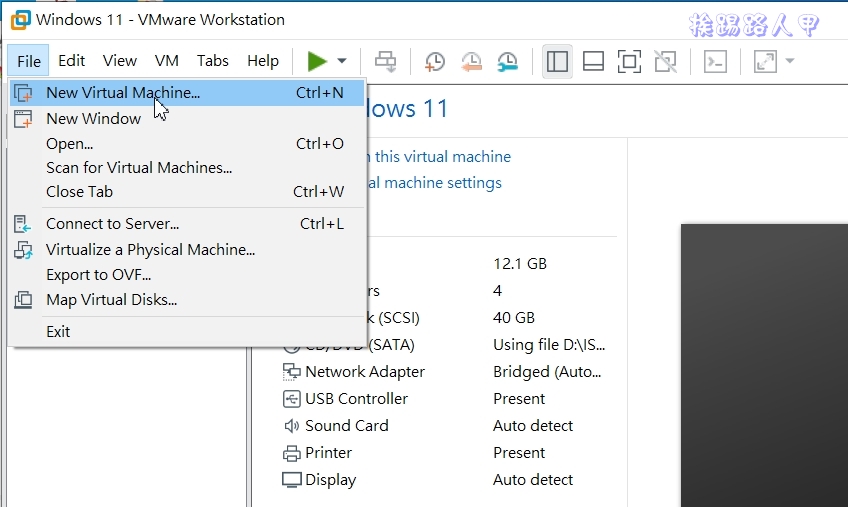The height and width of the screenshot is (507, 848).
Task: Open the File menu
Action: 29,61
